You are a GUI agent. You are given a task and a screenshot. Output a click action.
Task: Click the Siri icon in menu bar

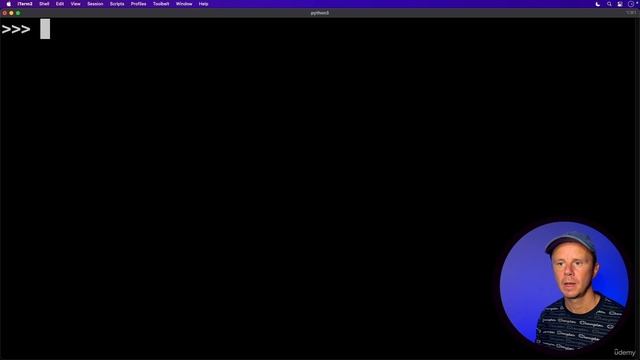click(x=631, y=4)
